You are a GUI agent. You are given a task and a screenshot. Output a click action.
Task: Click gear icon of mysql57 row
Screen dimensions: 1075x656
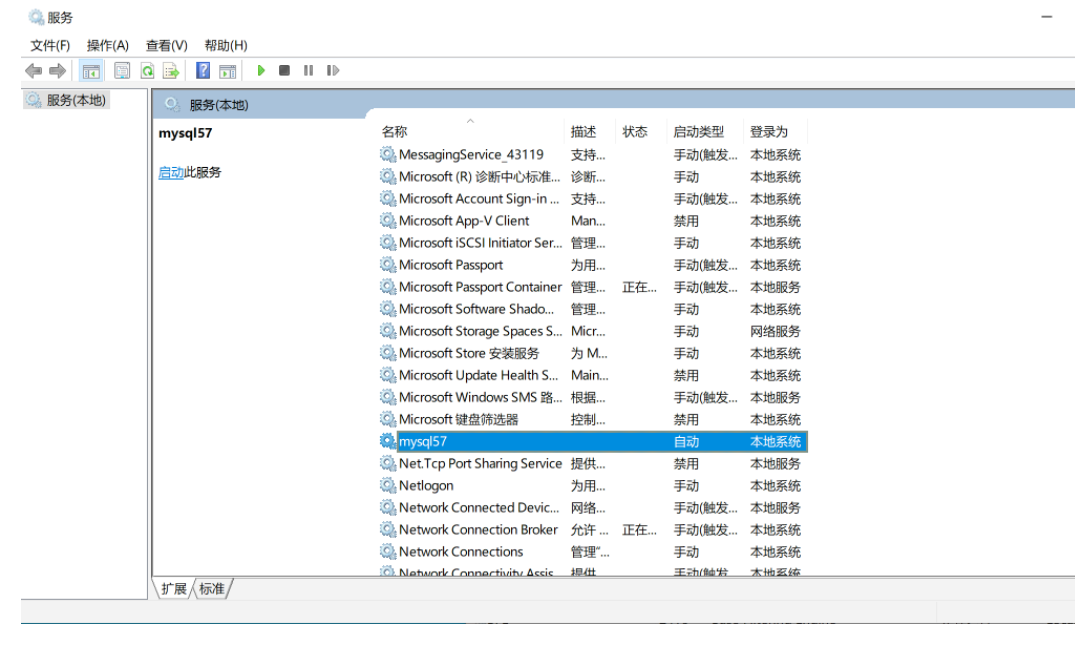pyautogui.click(x=388, y=441)
